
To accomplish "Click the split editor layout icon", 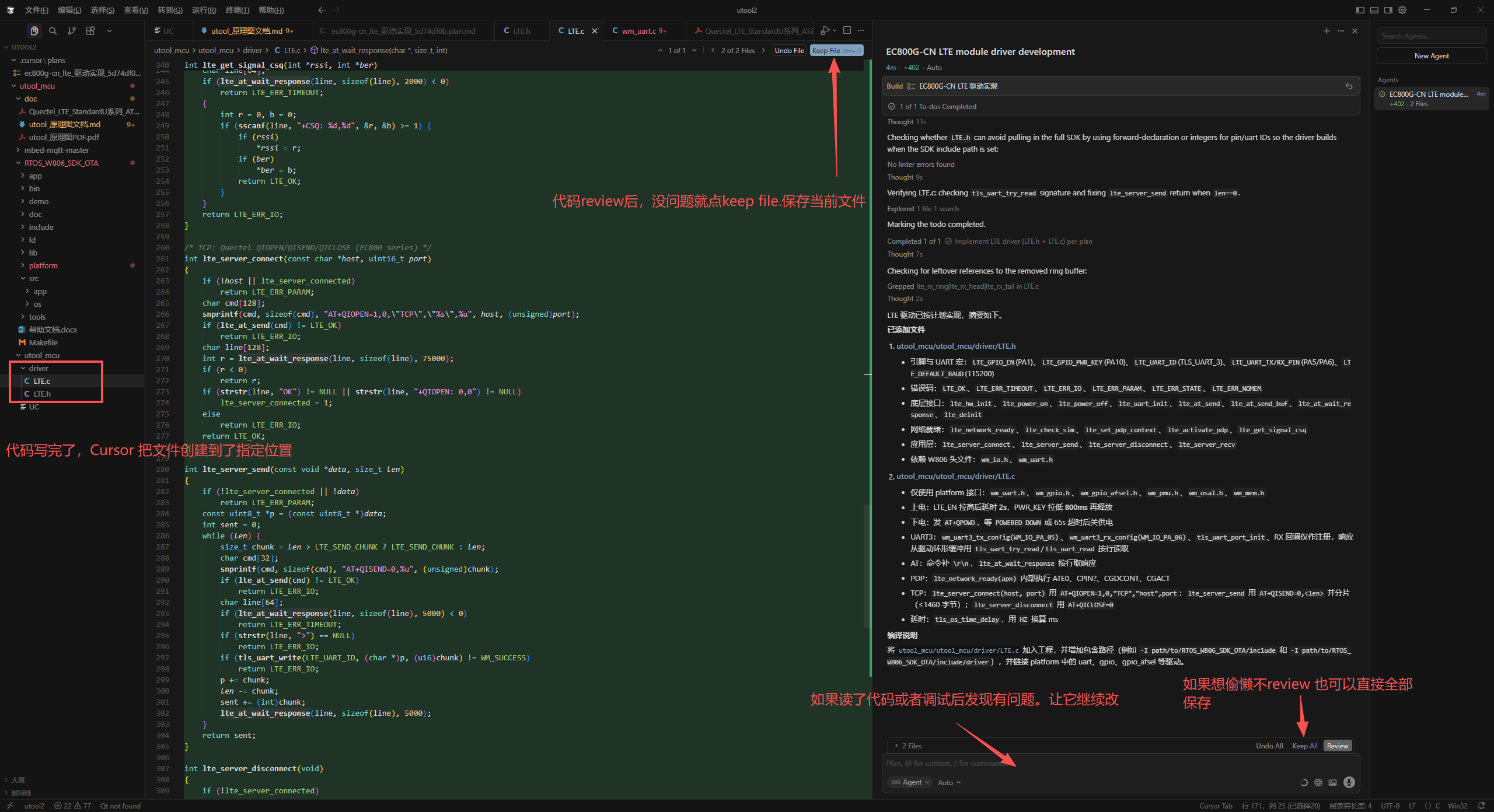I will tap(847, 30).
